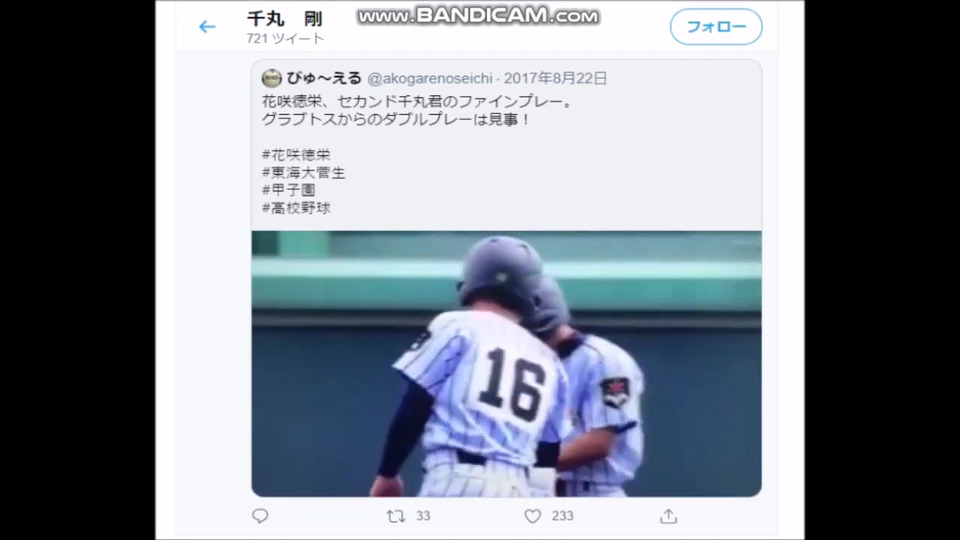Viewport: 960px width, 540px height.
Task: Open the reply speech bubble icon
Action: pyautogui.click(x=260, y=516)
